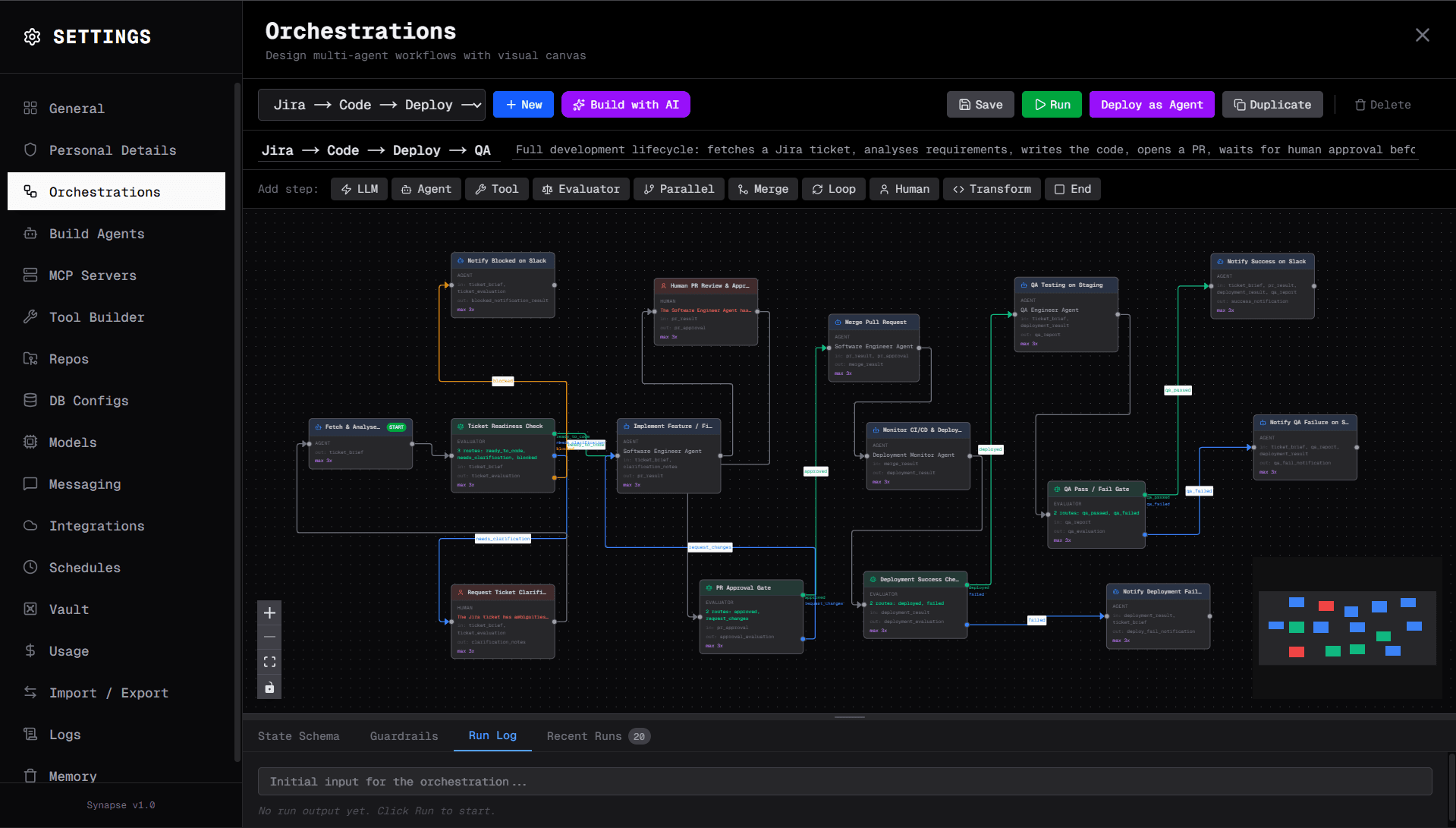Add a Tool step
Image resolution: width=1456 pixels, height=828 pixels.
[x=497, y=189]
